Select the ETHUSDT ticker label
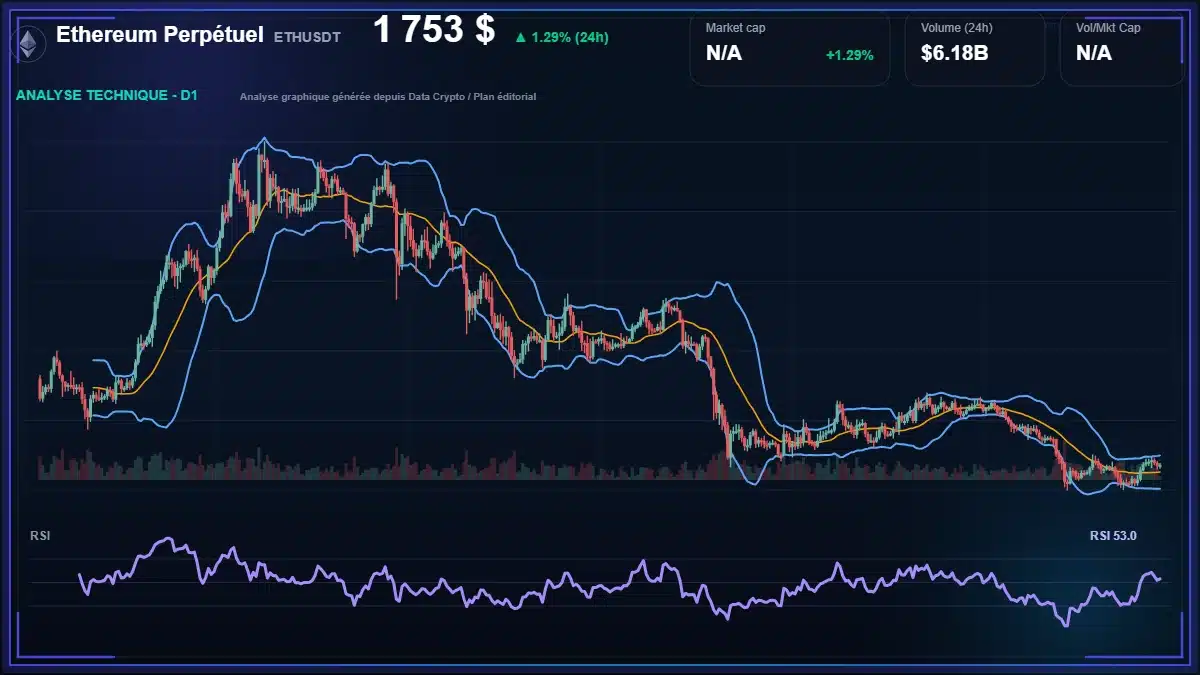This screenshot has height=675, width=1200. pos(307,37)
